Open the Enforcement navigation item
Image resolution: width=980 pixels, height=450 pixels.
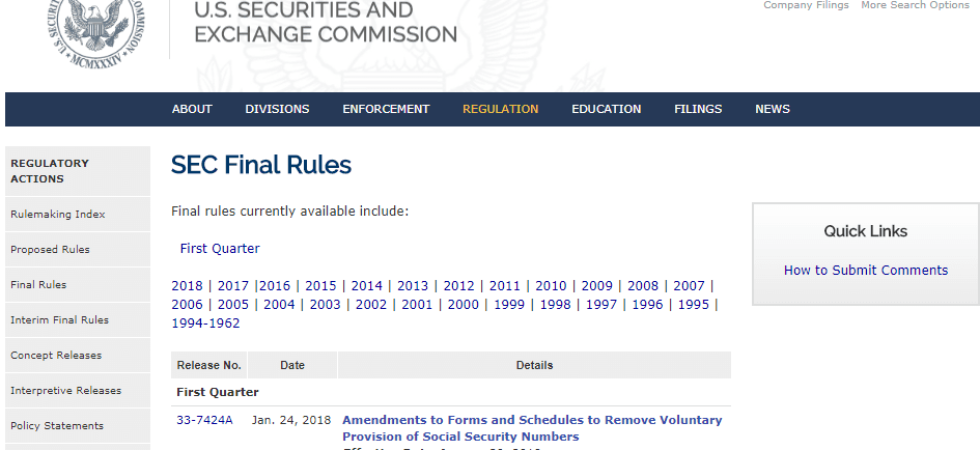[386, 109]
